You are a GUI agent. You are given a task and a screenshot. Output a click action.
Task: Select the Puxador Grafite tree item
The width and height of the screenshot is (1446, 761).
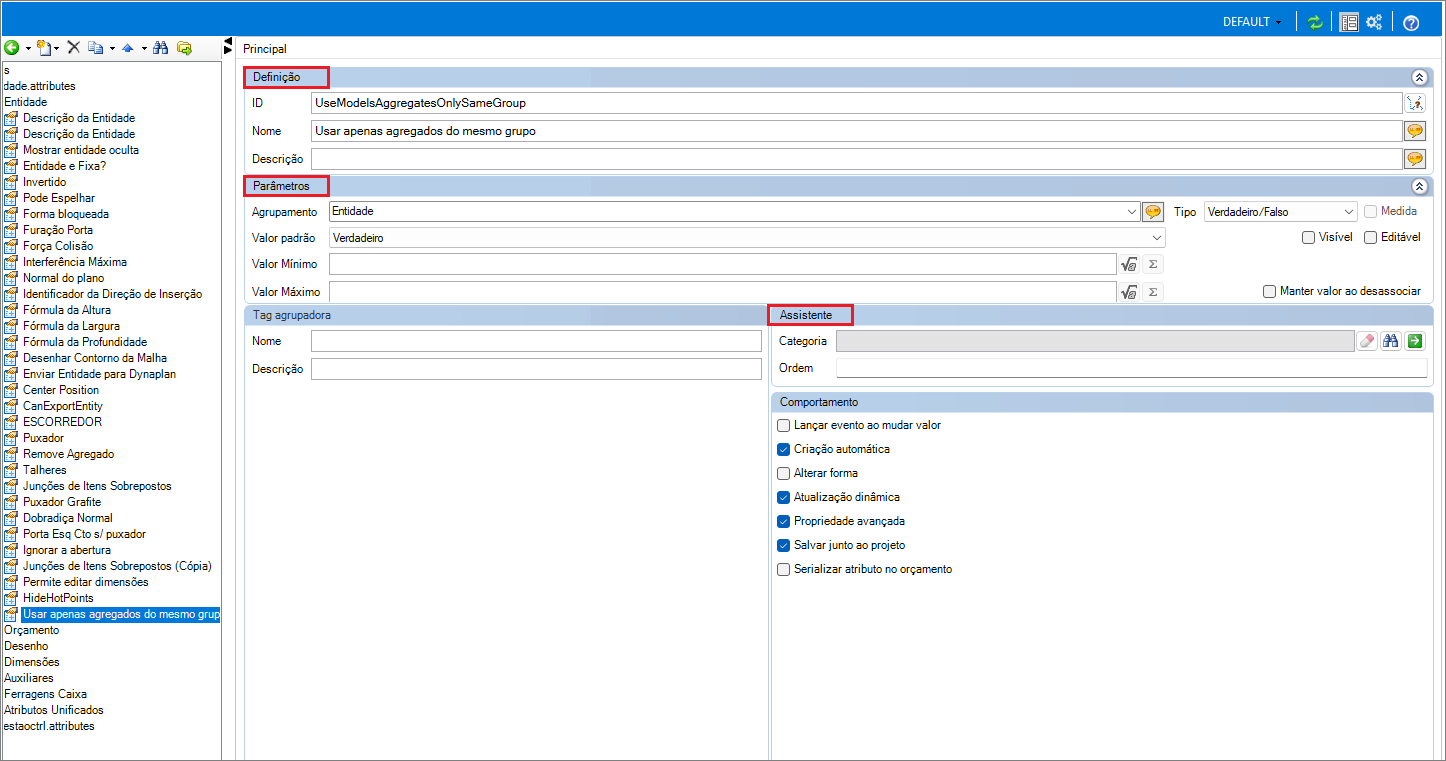[x=62, y=502]
